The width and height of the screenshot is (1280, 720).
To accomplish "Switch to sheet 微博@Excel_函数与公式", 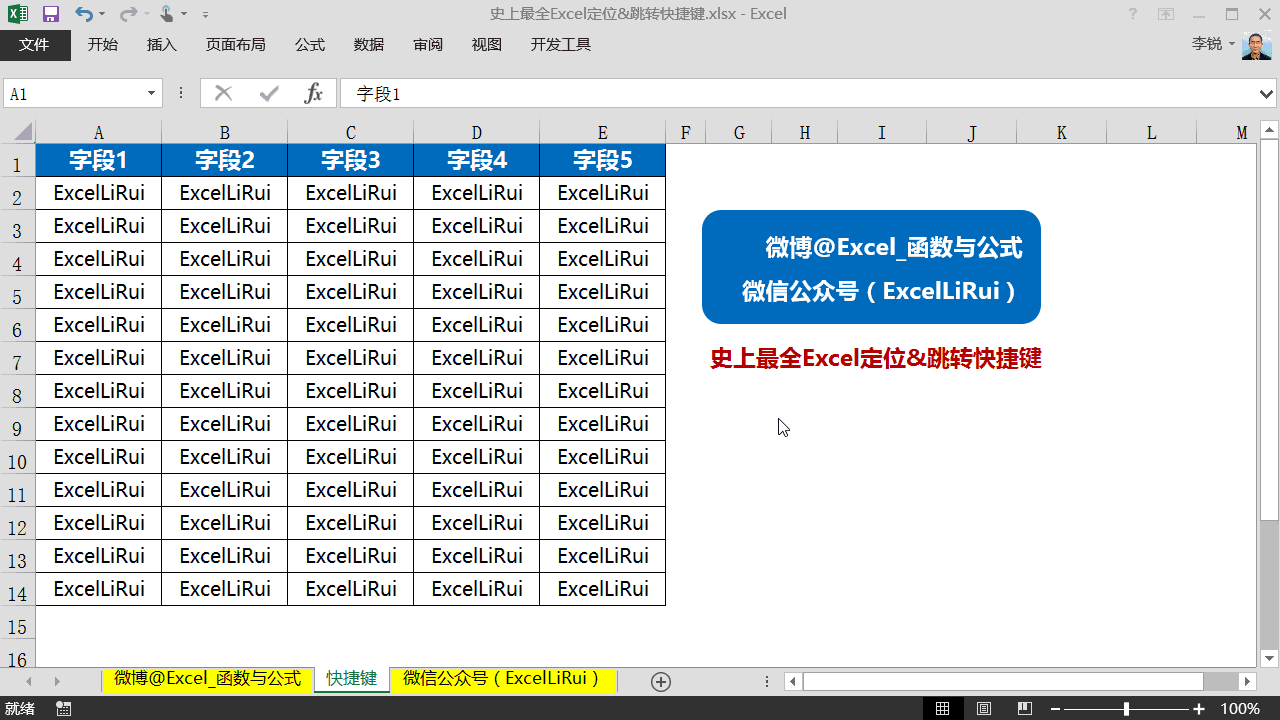I will click(207, 679).
